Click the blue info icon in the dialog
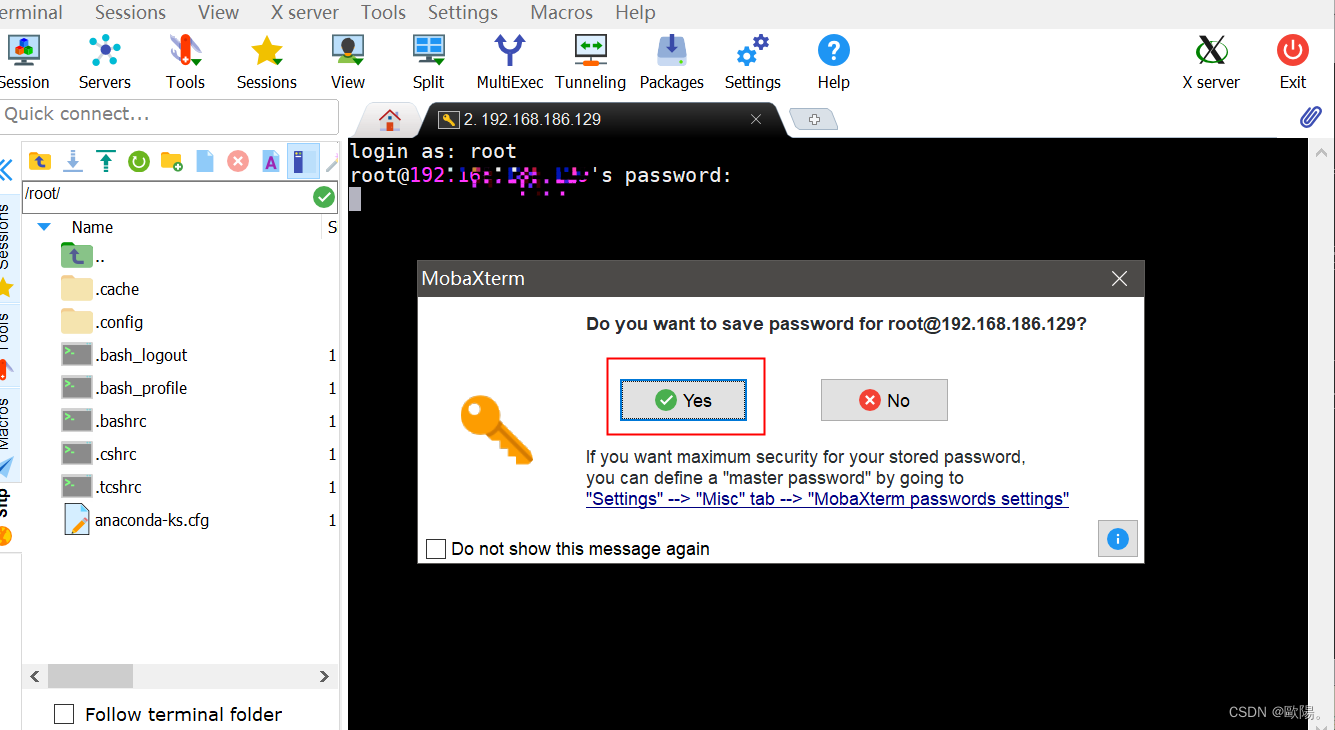1335x730 pixels. [x=1118, y=539]
